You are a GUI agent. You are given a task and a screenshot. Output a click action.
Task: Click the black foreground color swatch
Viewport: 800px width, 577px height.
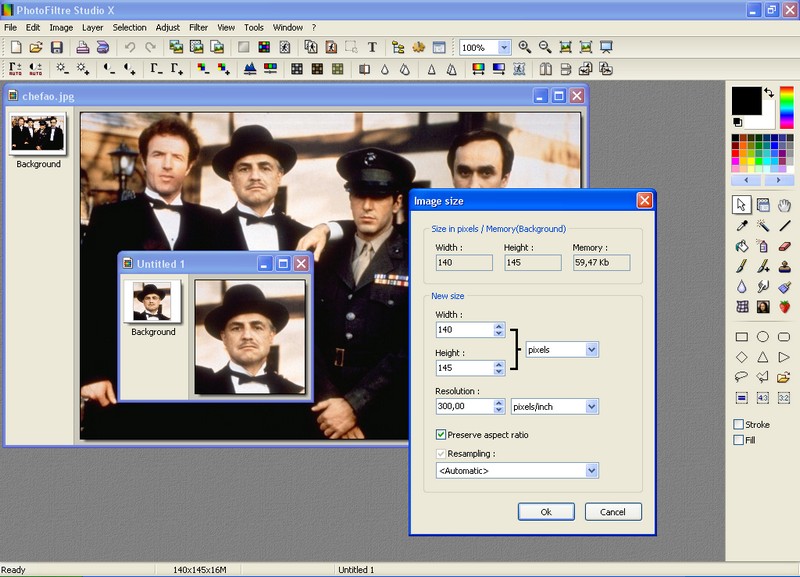tap(746, 101)
